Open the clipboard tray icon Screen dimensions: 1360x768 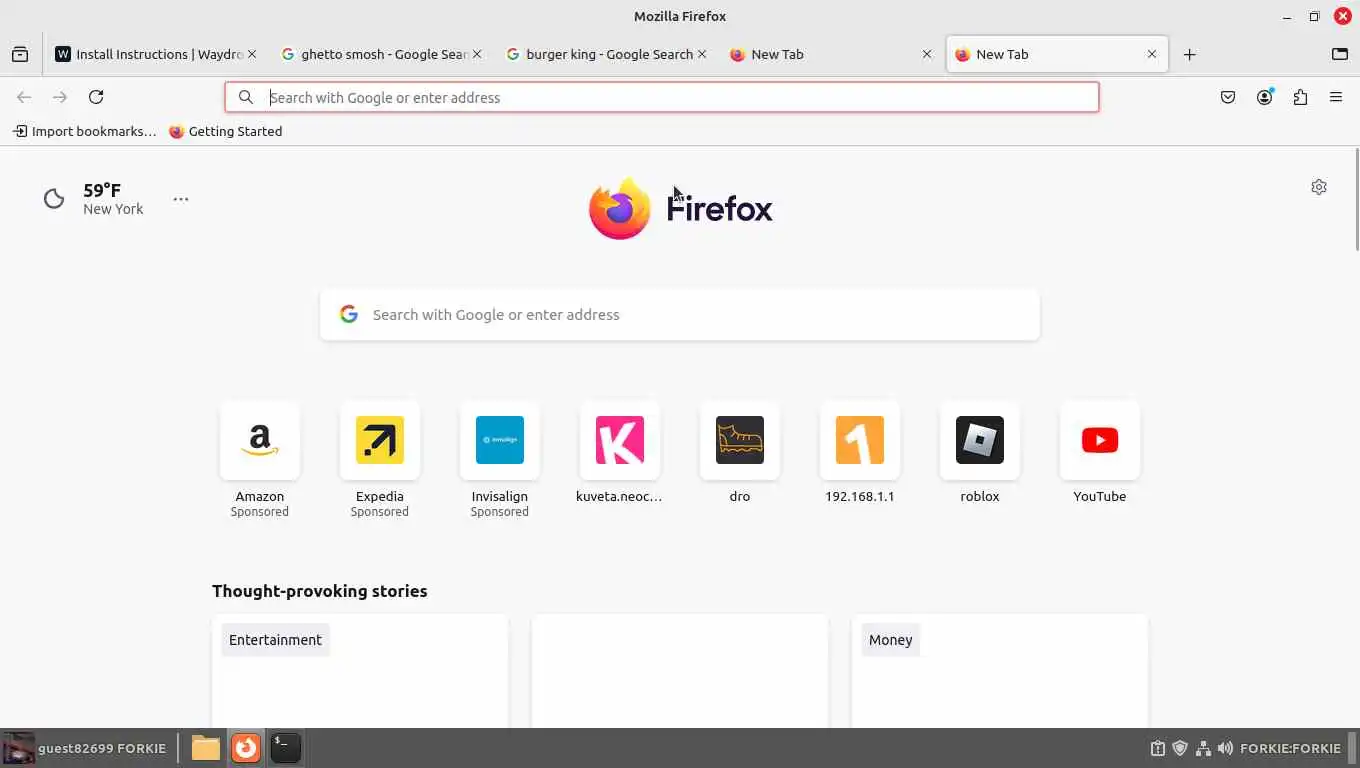(x=1157, y=748)
